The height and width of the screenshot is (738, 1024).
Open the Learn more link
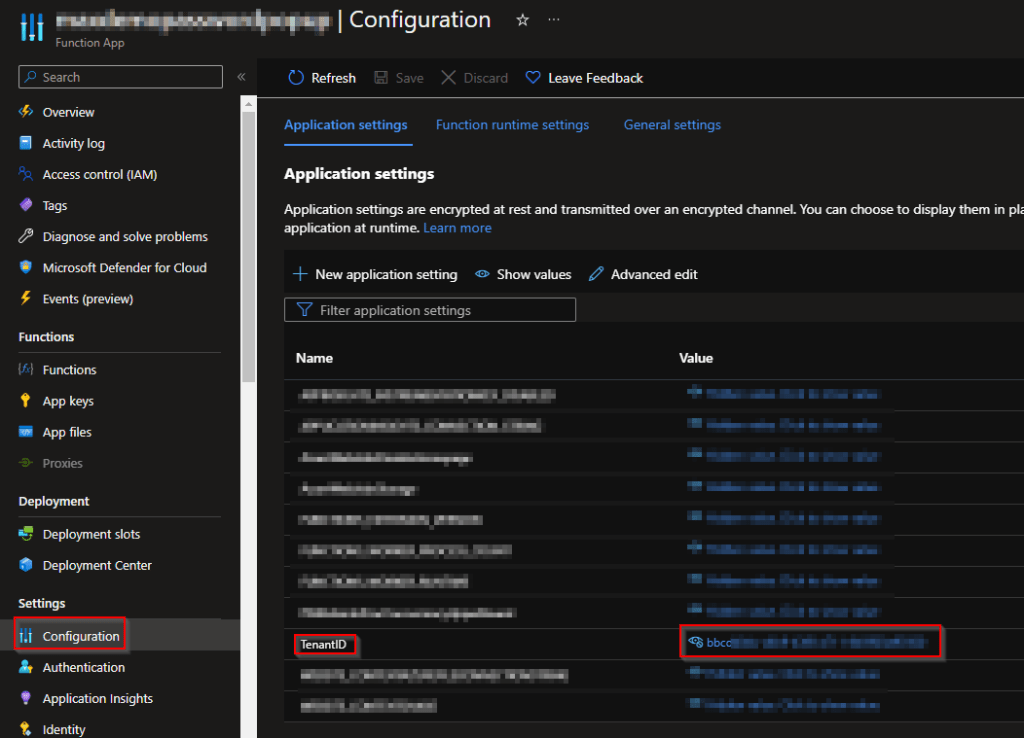click(x=457, y=228)
